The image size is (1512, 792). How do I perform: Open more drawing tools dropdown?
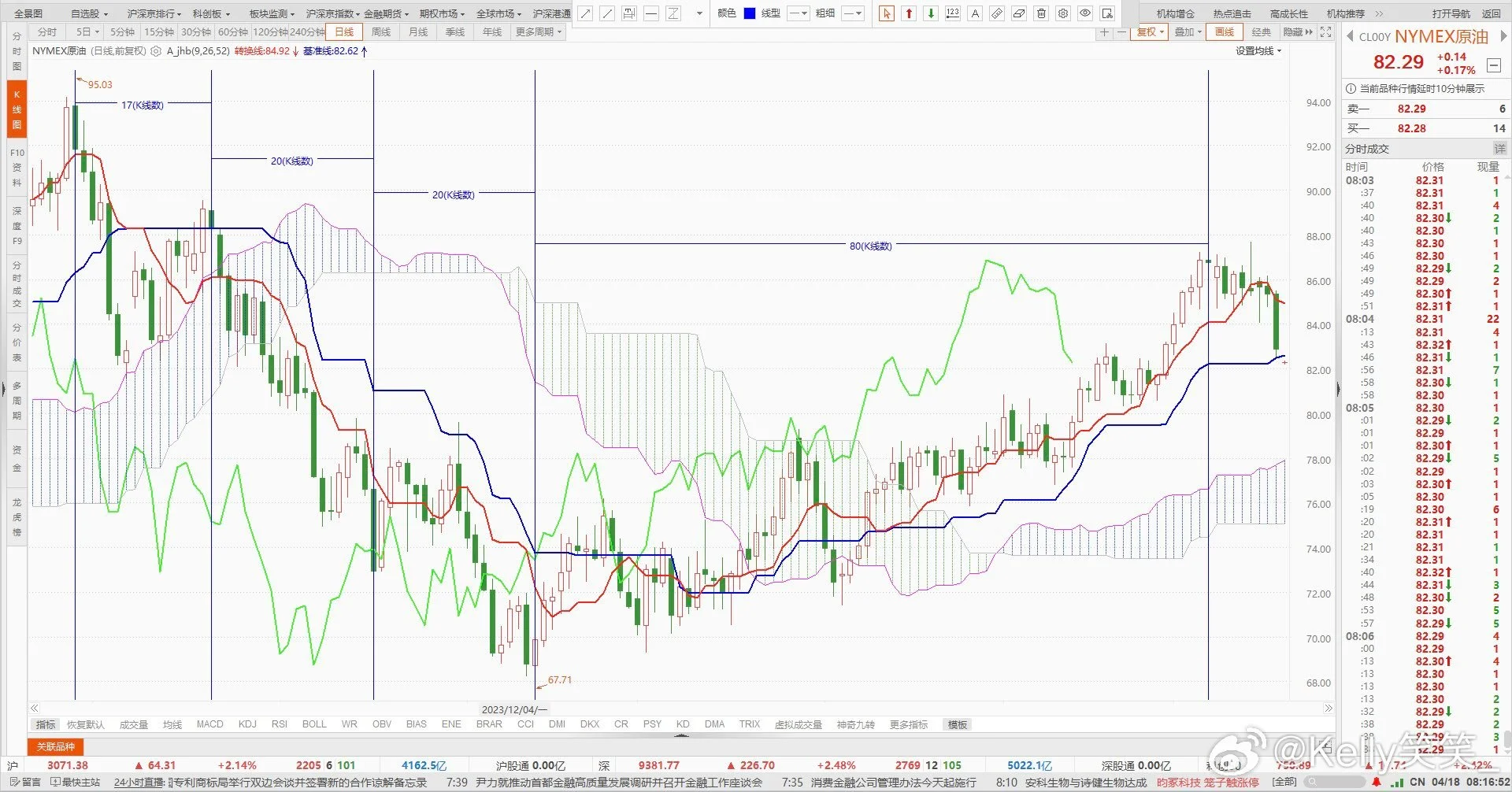point(699,13)
